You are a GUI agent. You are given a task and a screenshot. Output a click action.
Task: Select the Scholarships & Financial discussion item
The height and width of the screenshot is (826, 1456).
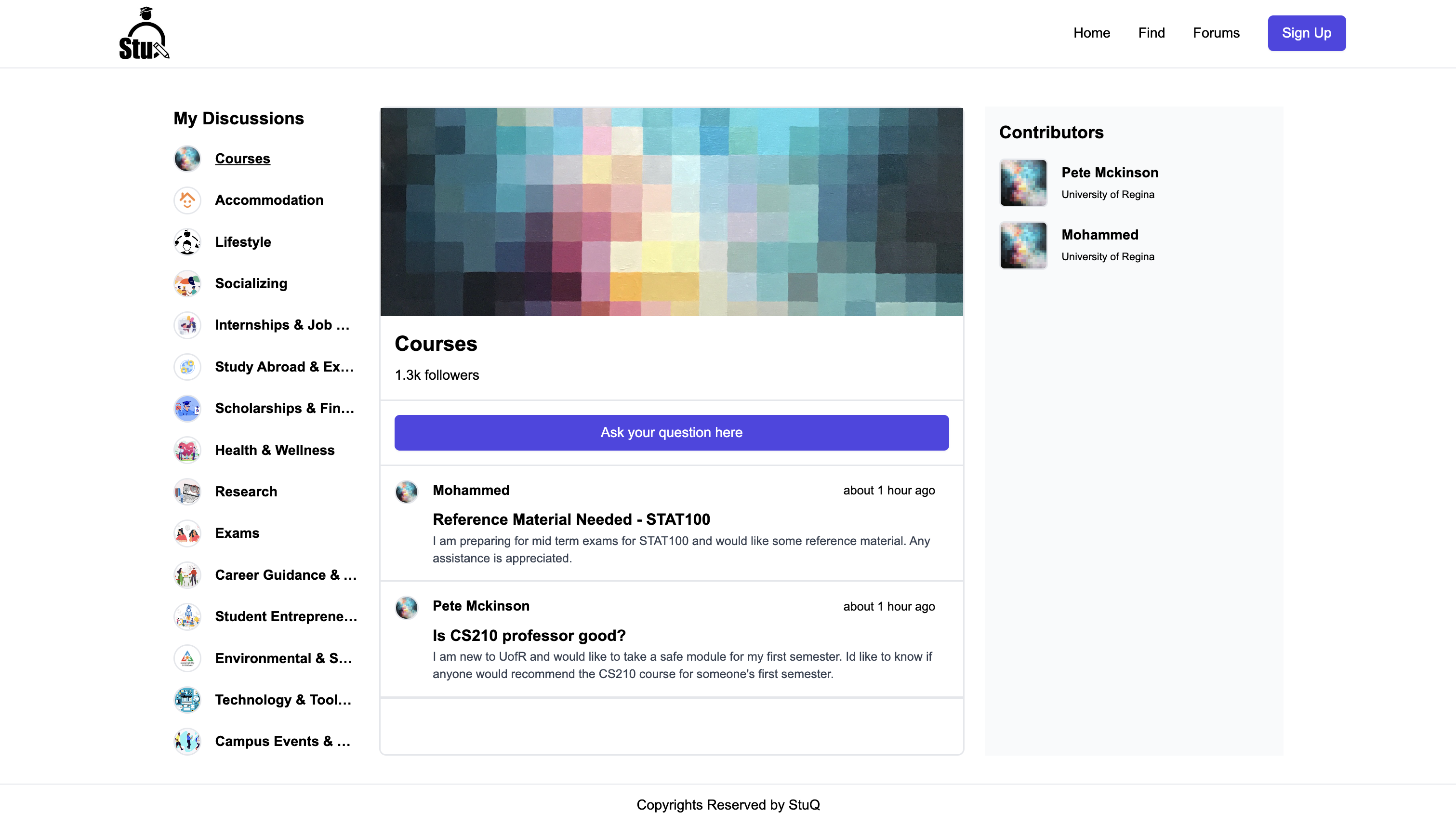click(x=284, y=409)
